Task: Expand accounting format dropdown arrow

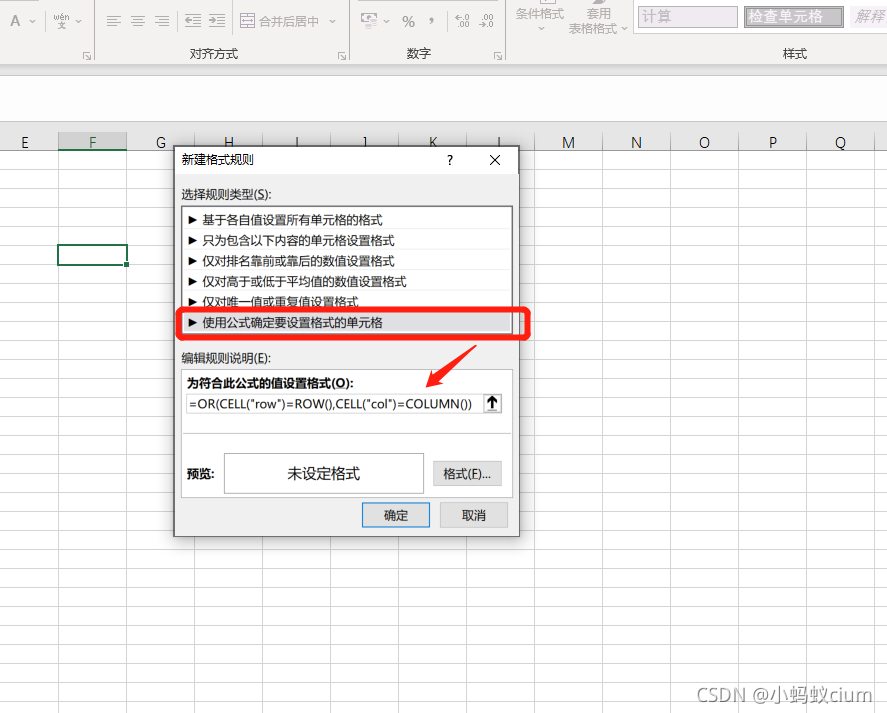Action: tap(386, 22)
